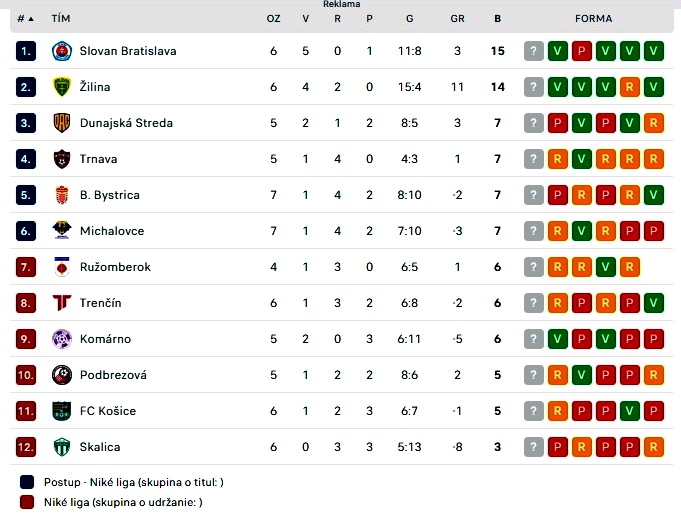681x517 pixels.
Task: Click the Trnava team name
Action: pos(99,159)
